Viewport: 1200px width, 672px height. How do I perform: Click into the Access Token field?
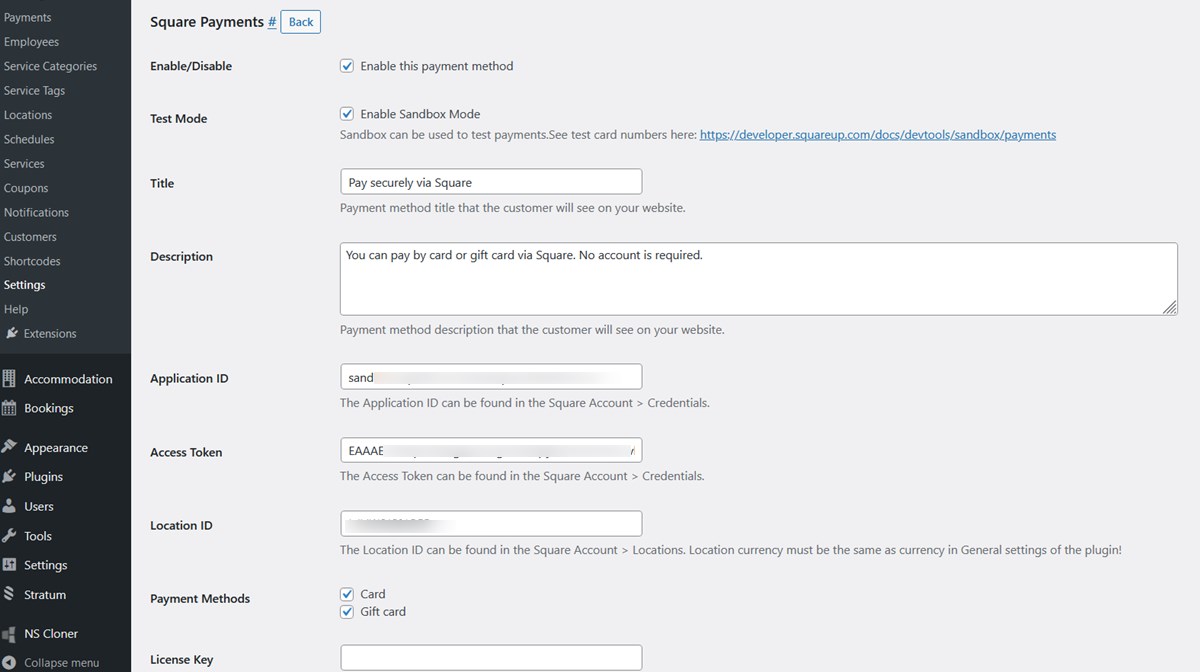[x=491, y=450]
